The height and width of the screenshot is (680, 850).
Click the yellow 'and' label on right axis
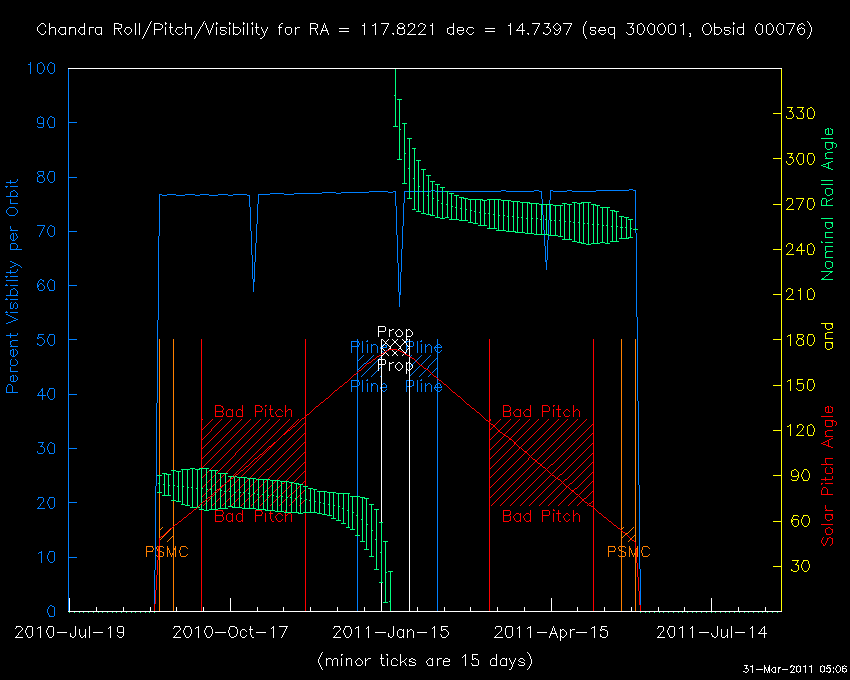828,340
